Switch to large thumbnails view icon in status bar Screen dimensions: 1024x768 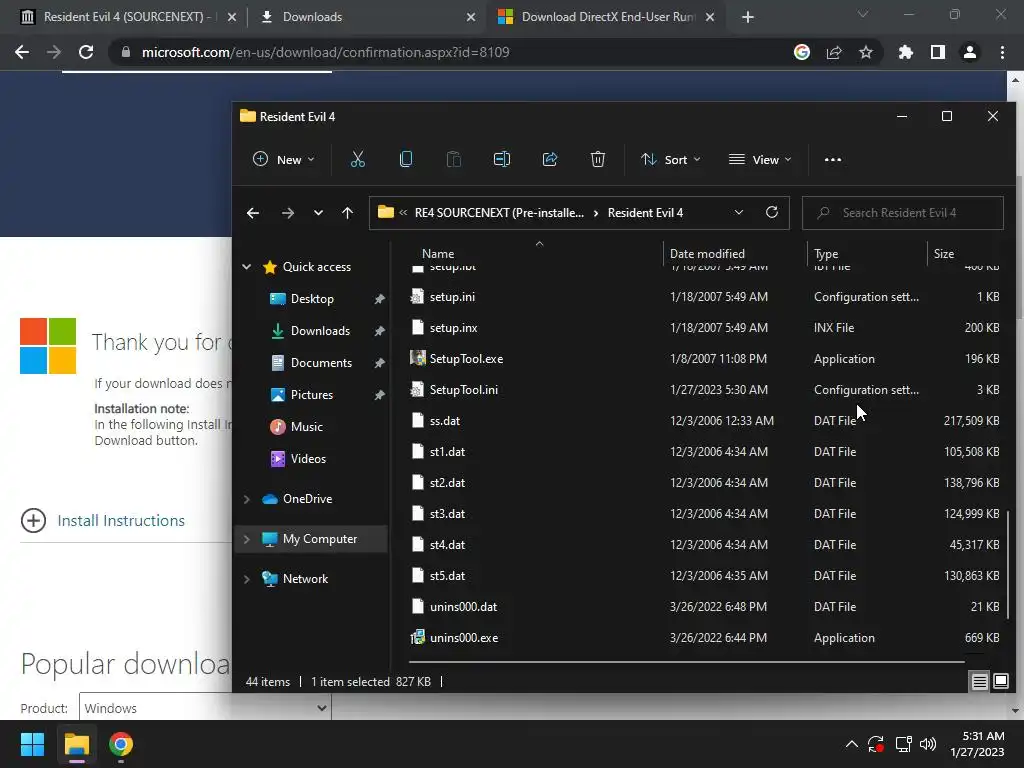[x=1000, y=682]
